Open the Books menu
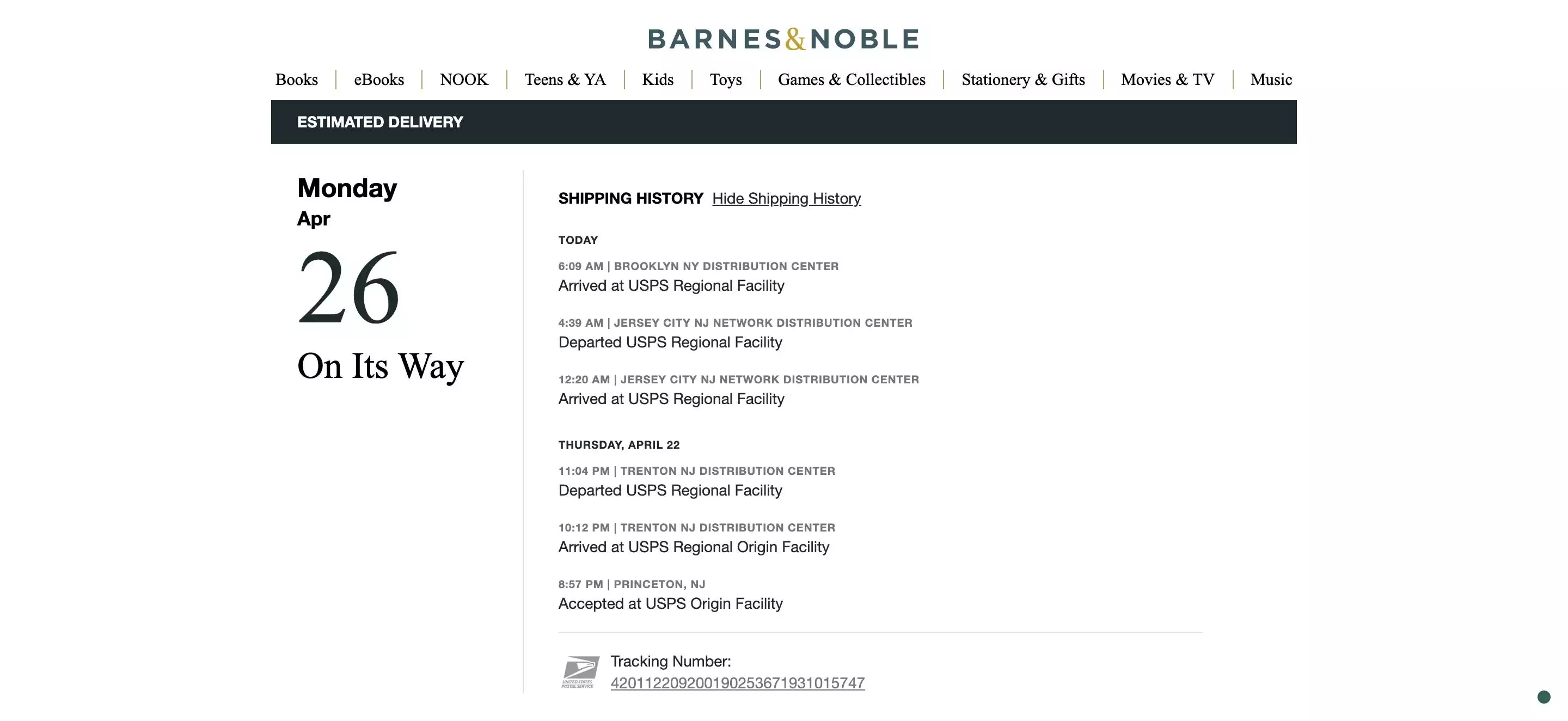 (296, 80)
